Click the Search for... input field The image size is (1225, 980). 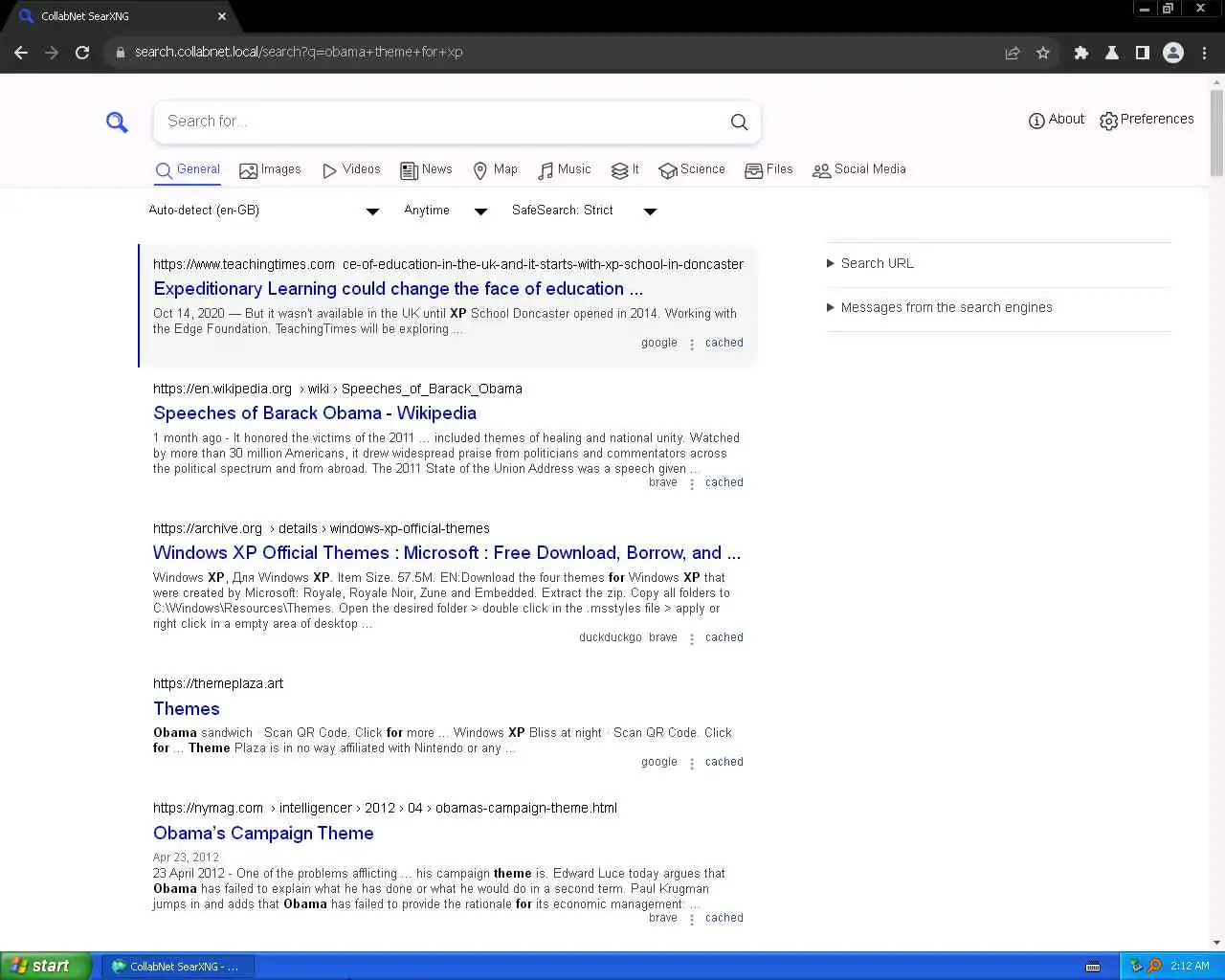click(435, 122)
